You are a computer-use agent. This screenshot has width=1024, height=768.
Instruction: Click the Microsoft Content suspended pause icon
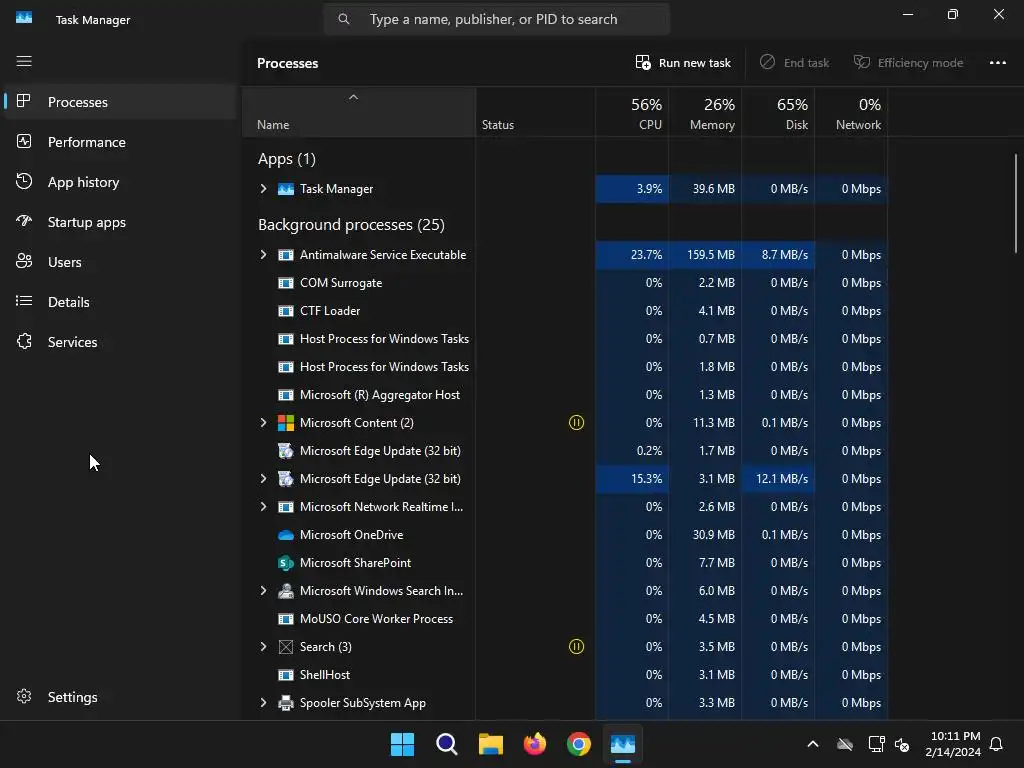click(576, 423)
